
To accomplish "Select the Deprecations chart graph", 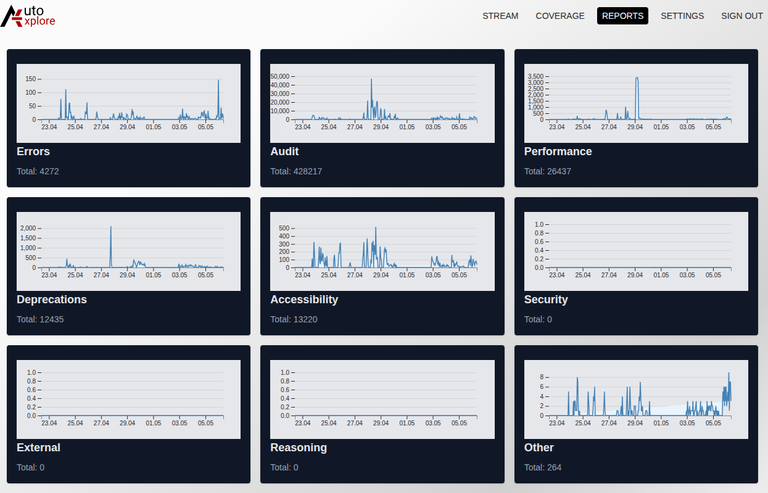I will pos(128,250).
